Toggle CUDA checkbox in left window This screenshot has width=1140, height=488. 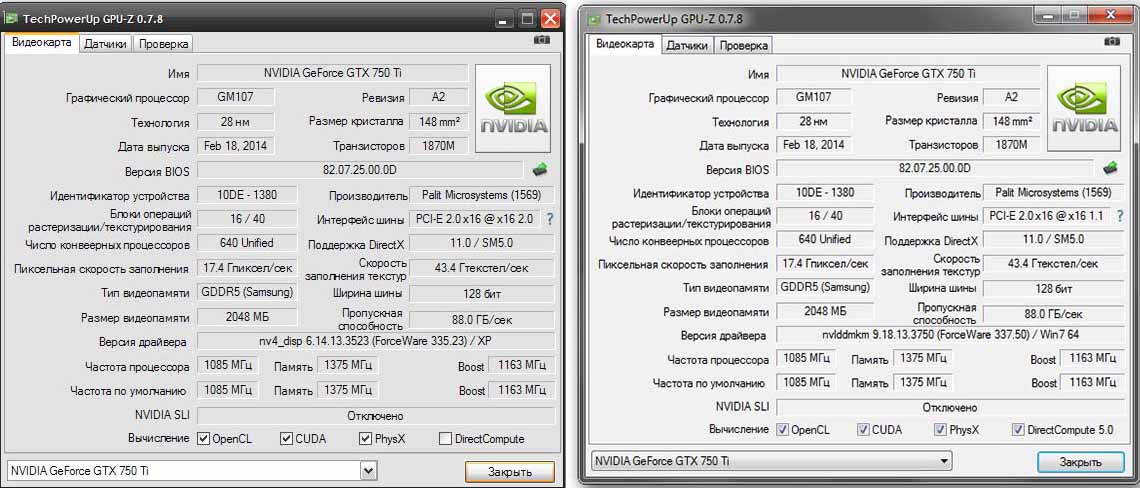[x=286, y=439]
